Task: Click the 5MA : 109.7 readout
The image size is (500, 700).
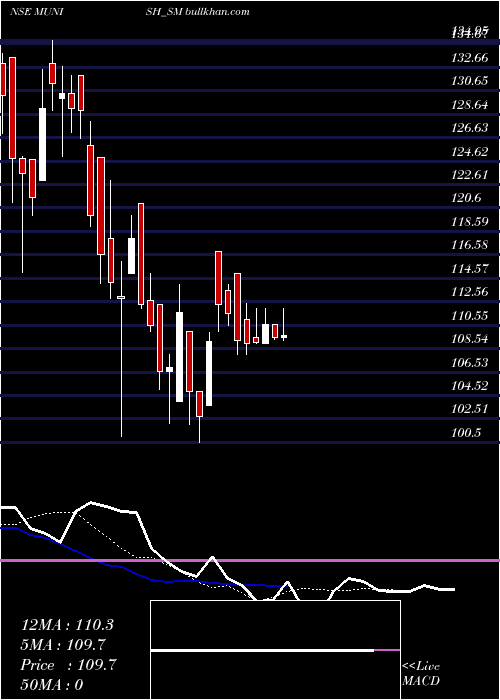Action: (x=63, y=645)
